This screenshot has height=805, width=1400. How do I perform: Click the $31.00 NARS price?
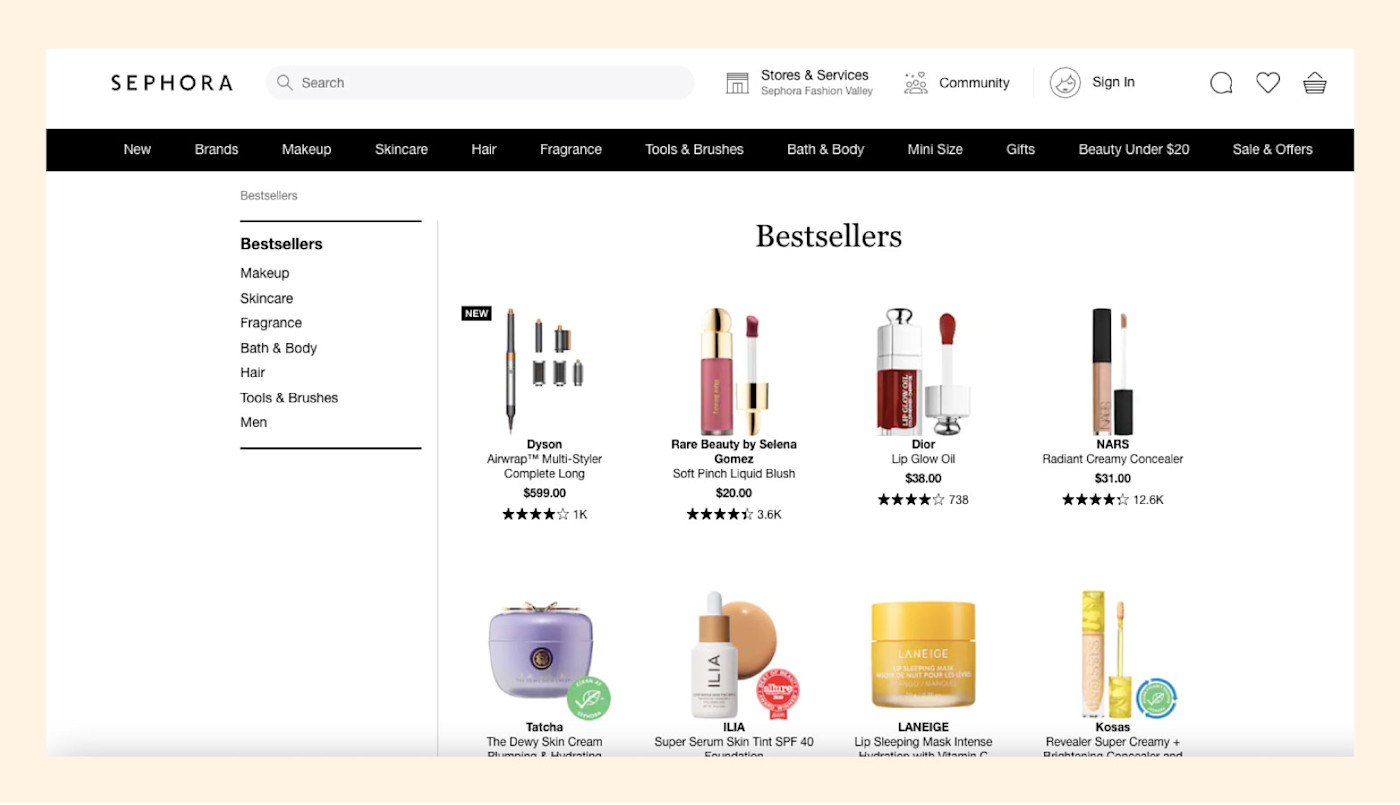tap(1112, 478)
